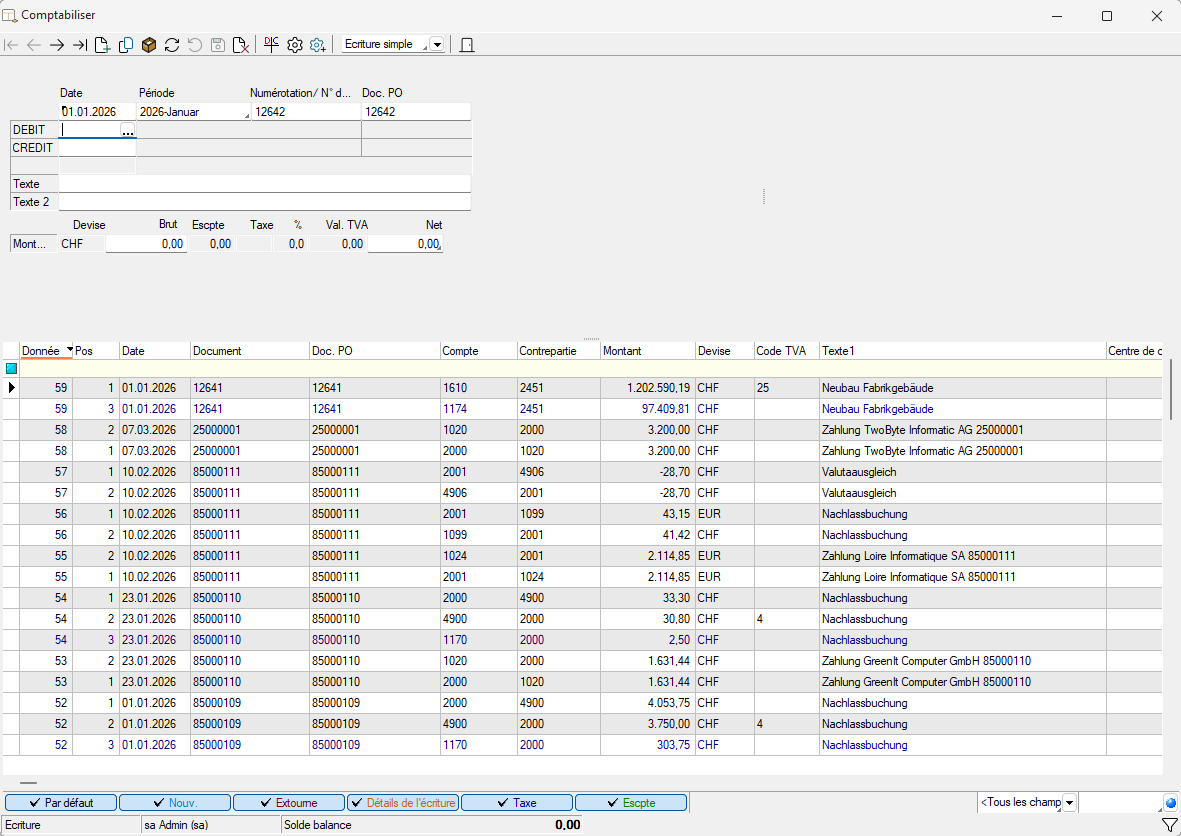
Task: Open the black settings gear icon
Action: [295, 45]
